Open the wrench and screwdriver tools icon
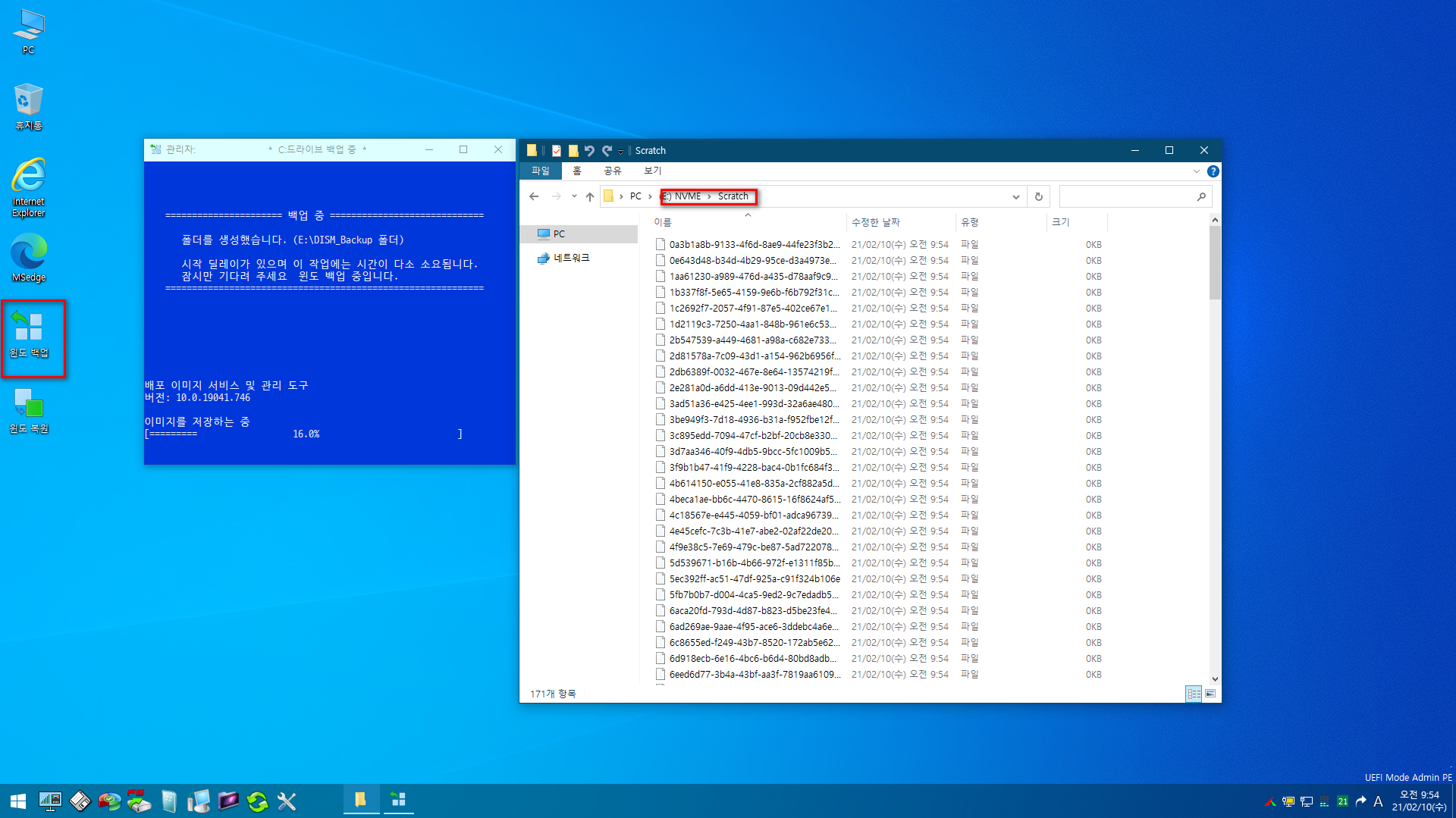Screen dimensions: 1456x818 click(x=287, y=801)
